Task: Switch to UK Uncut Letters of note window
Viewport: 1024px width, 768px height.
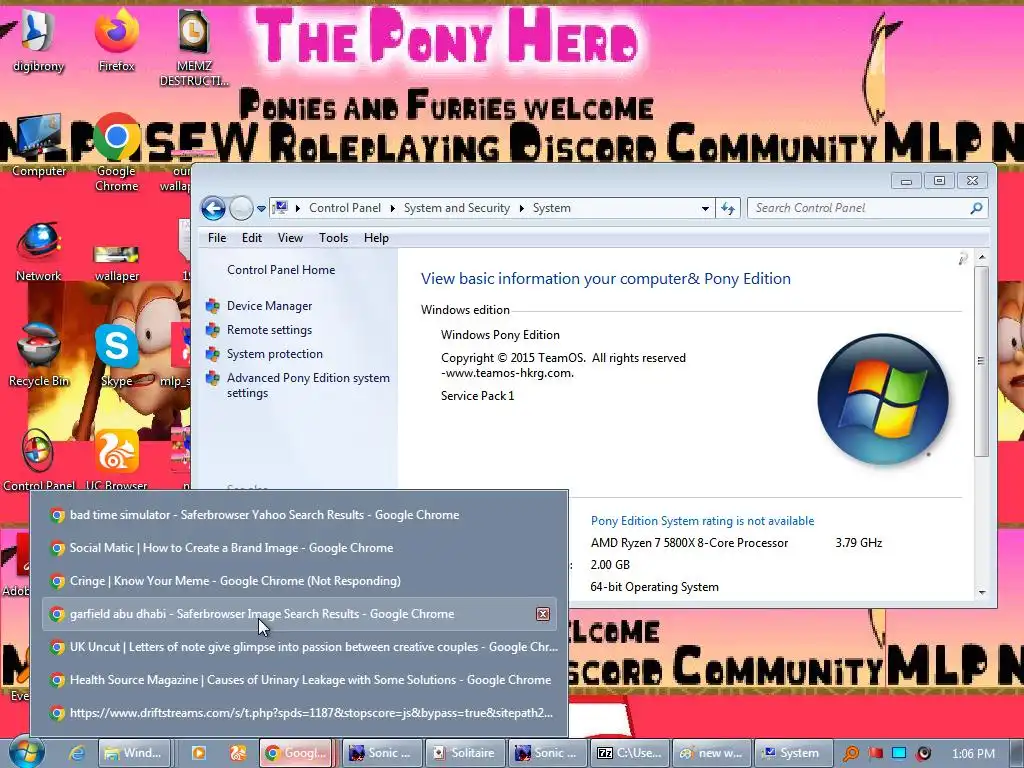Action: tap(299, 647)
